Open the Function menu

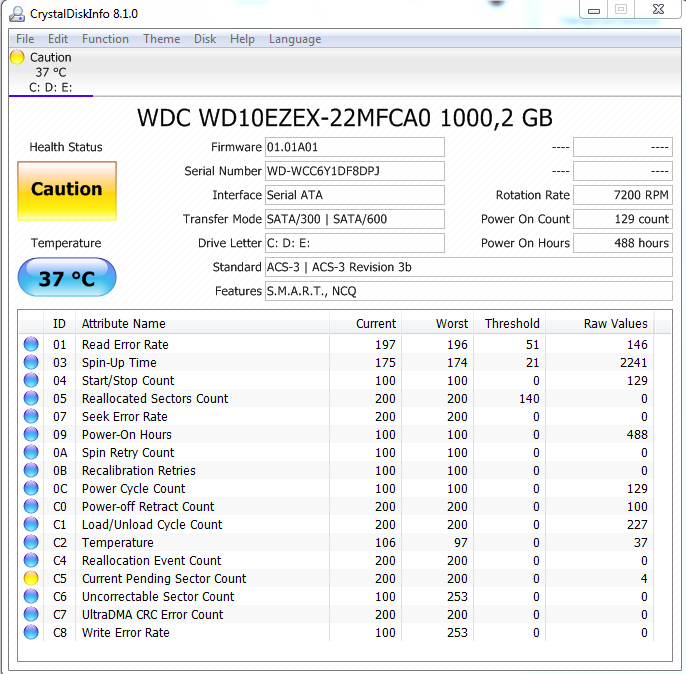tap(105, 39)
